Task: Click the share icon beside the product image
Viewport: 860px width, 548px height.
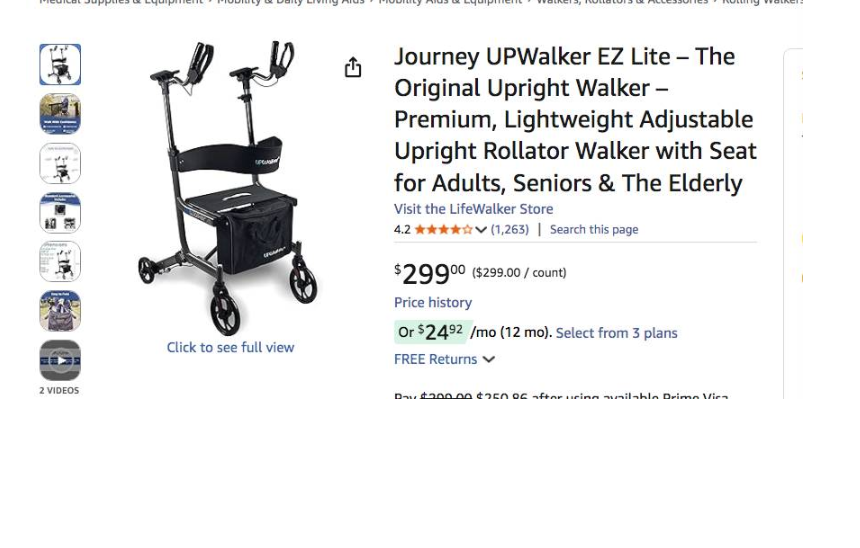Action: 353,68
